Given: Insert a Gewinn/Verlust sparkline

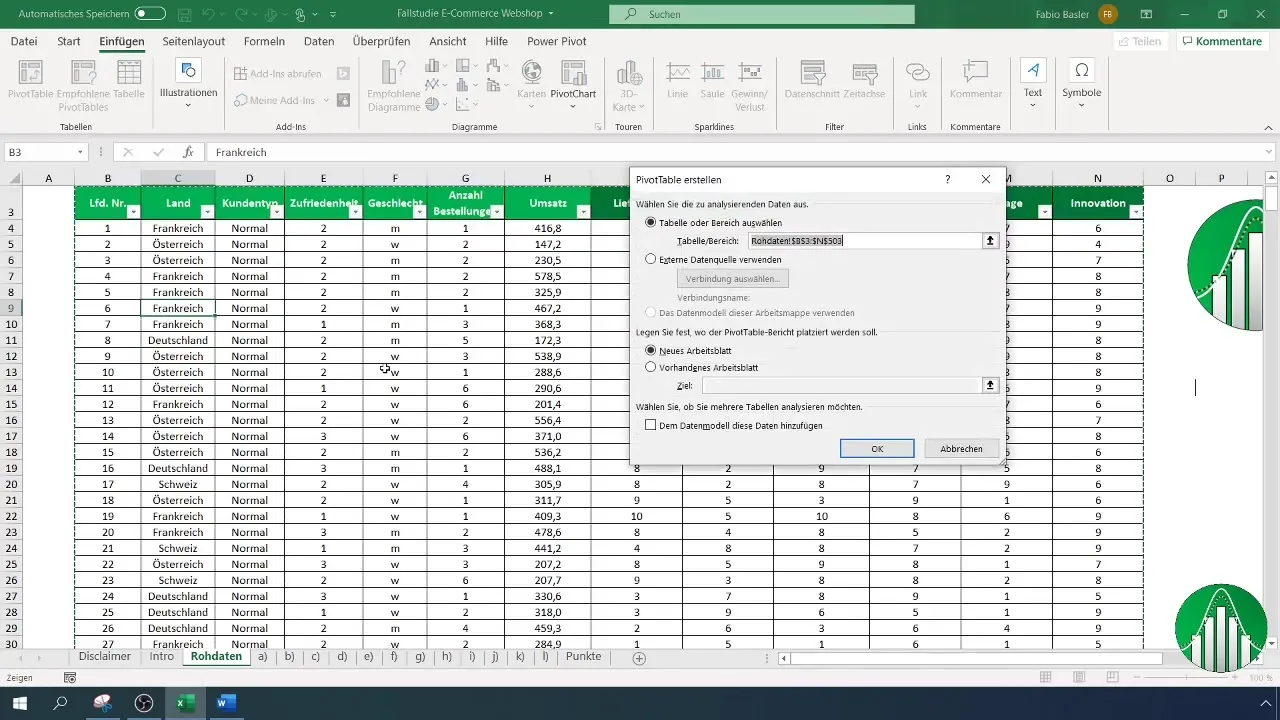Looking at the screenshot, I should [x=750, y=86].
